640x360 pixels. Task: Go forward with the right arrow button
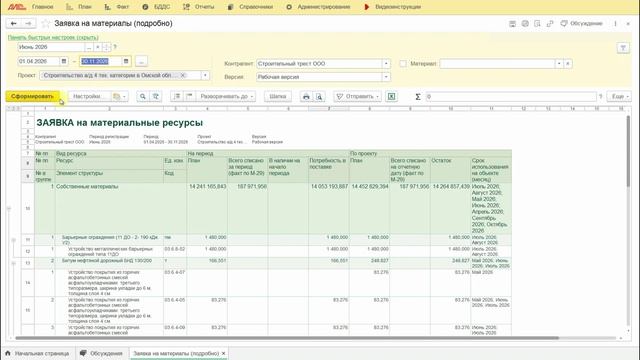28,24
